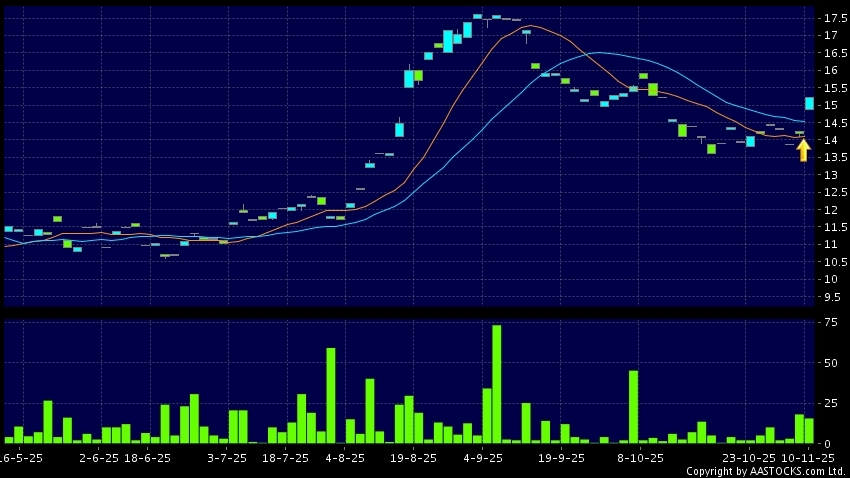Select the 4-9-25 date label

[483, 457]
